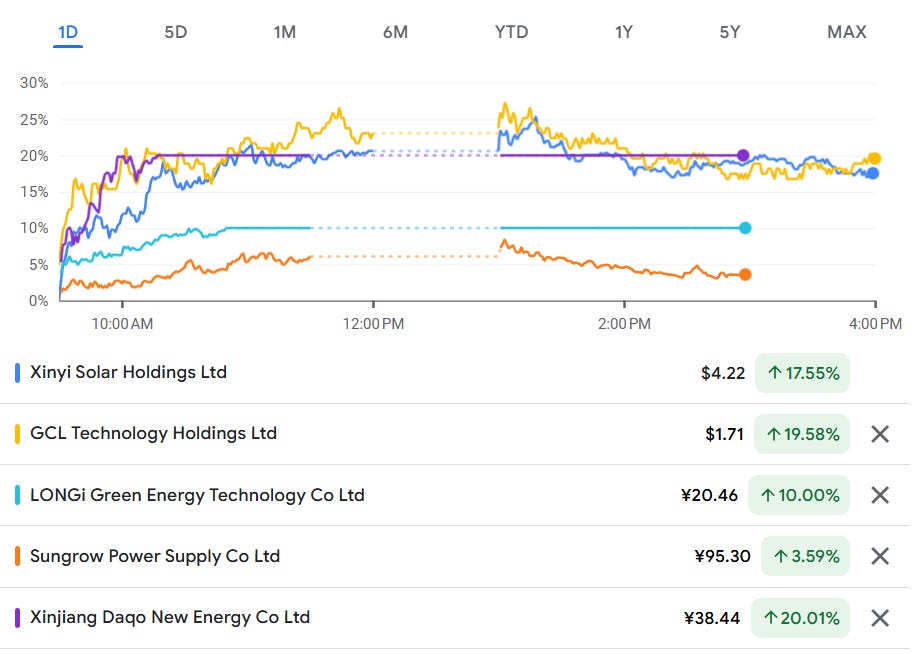Click the $1.71 price of GCL Technology
The height and width of the screenshot is (654, 915).
pos(724,434)
